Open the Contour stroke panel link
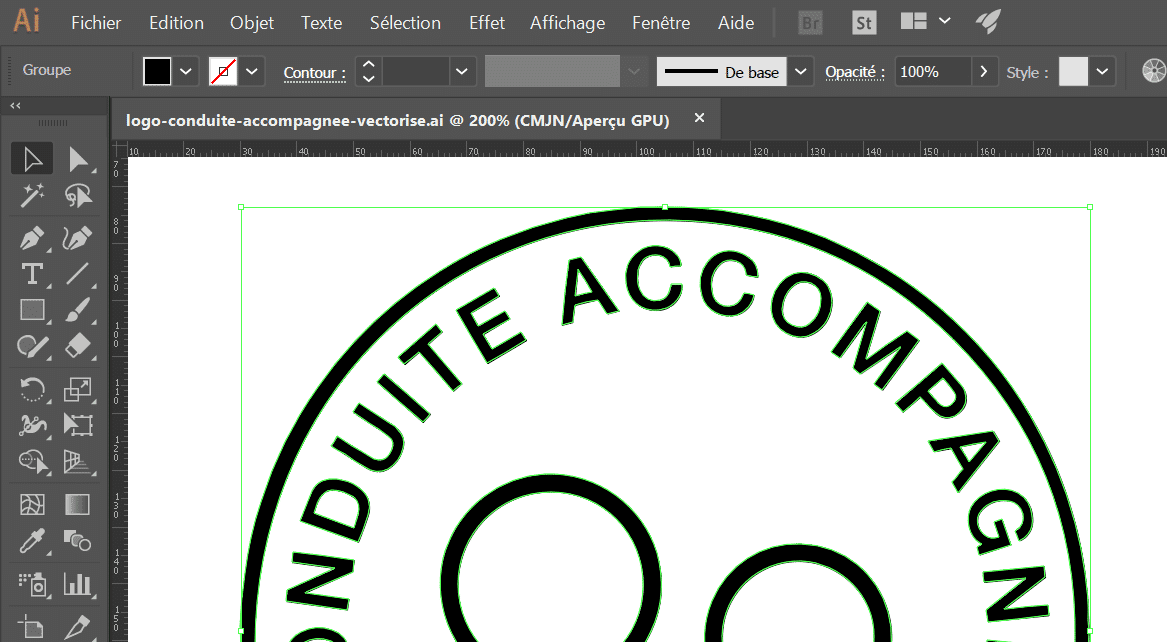 click(x=315, y=73)
